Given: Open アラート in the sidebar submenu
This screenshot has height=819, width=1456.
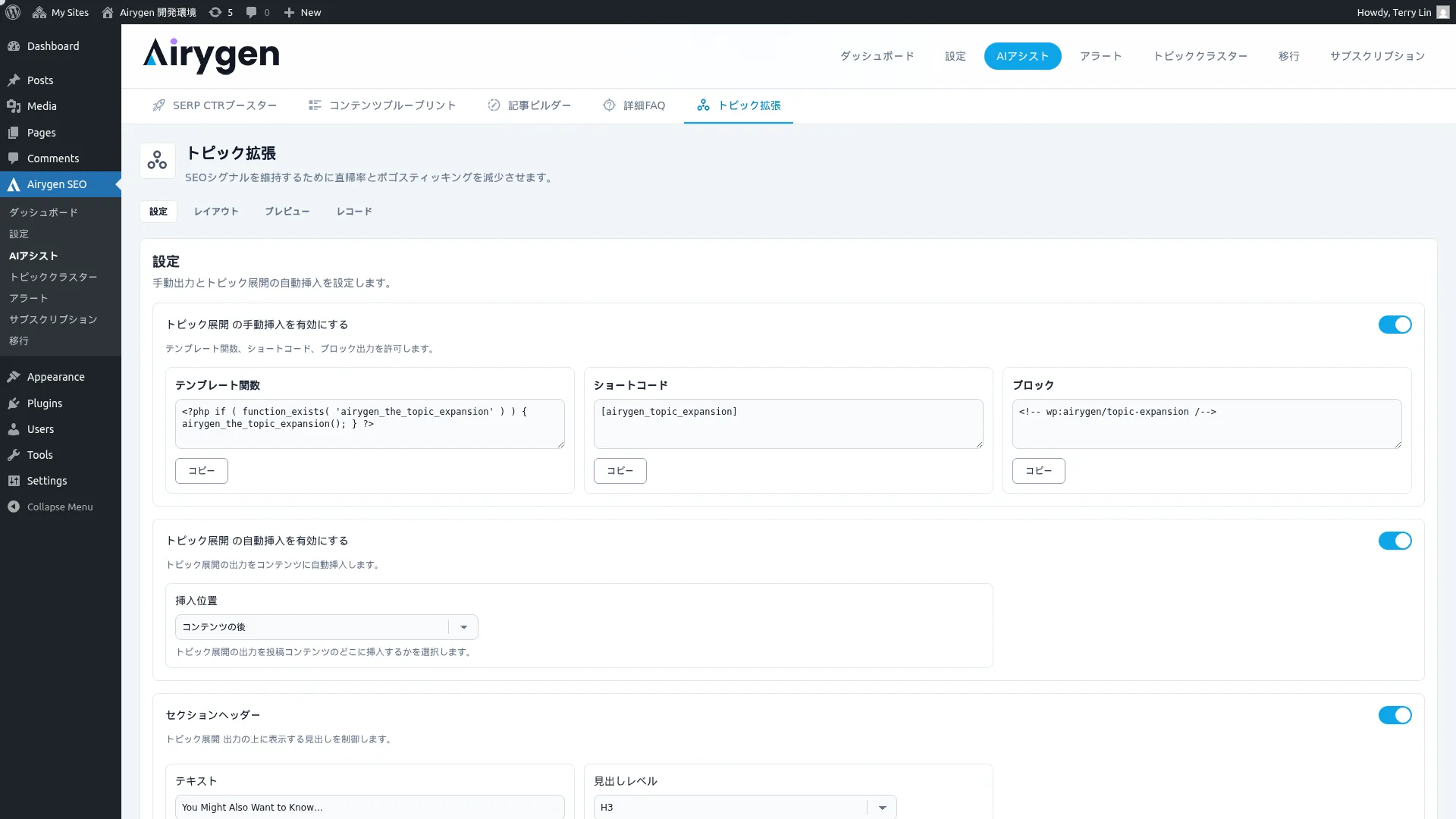Looking at the screenshot, I should click(29, 298).
